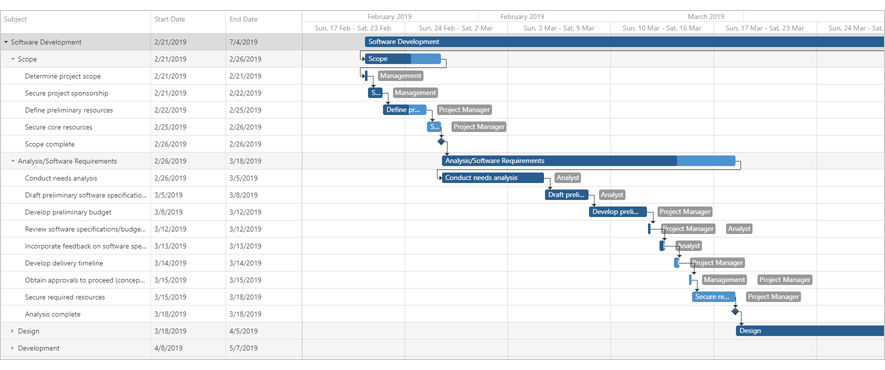Click Analyst label beside Conduct needs analysis

(x=568, y=178)
